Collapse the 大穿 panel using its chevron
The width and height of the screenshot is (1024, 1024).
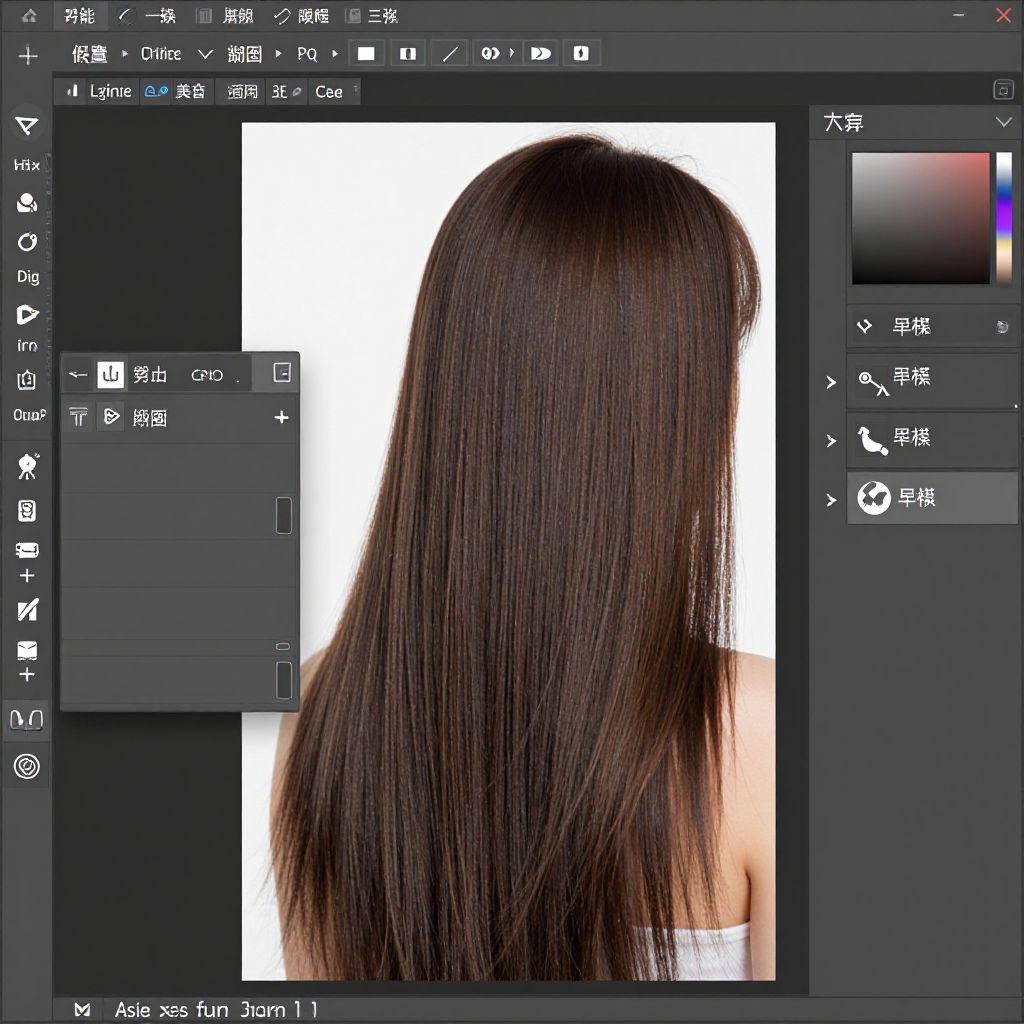point(1004,122)
